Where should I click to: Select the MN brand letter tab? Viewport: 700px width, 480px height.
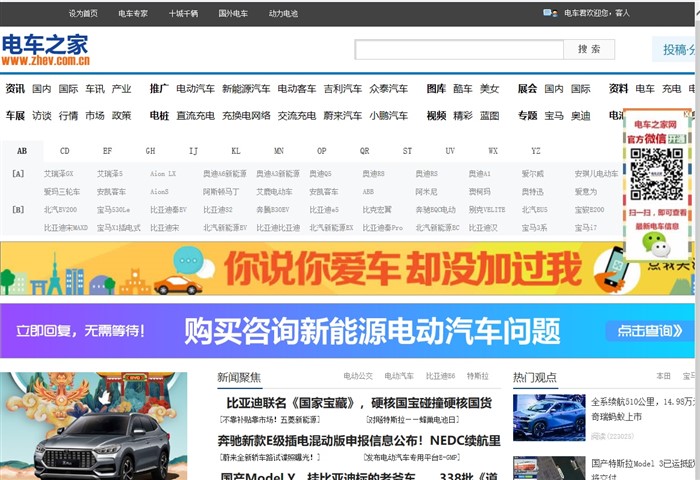click(279, 151)
